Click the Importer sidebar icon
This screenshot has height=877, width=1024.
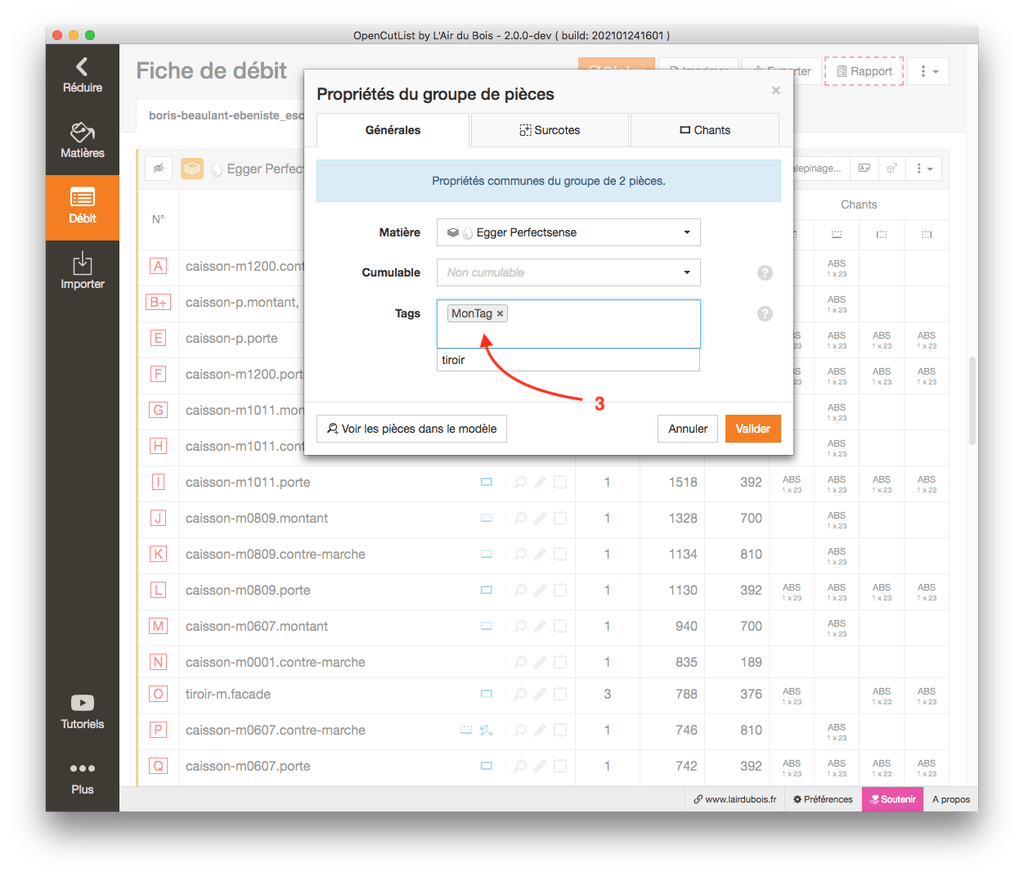(82, 271)
